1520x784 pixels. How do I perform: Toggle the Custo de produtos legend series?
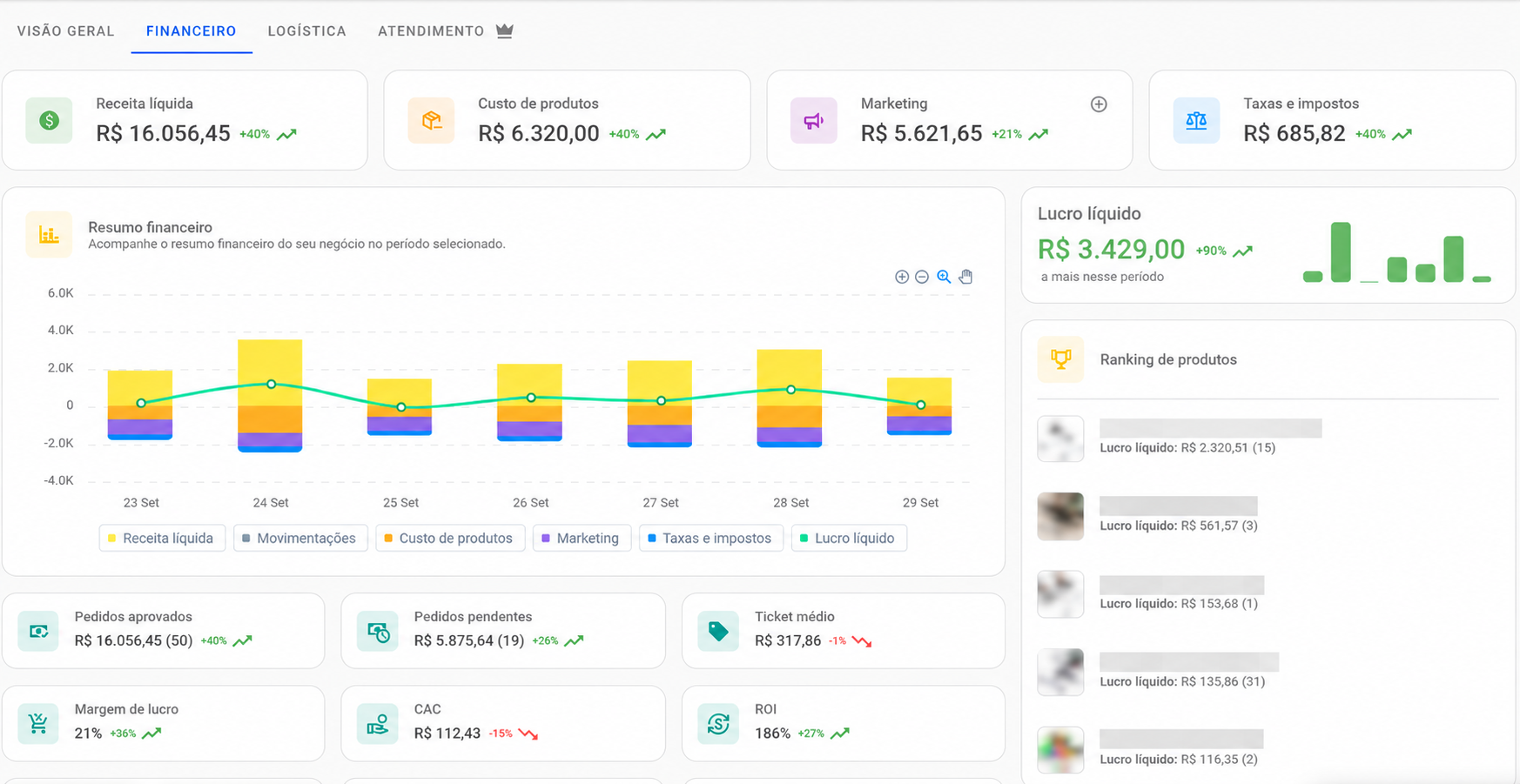point(450,539)
